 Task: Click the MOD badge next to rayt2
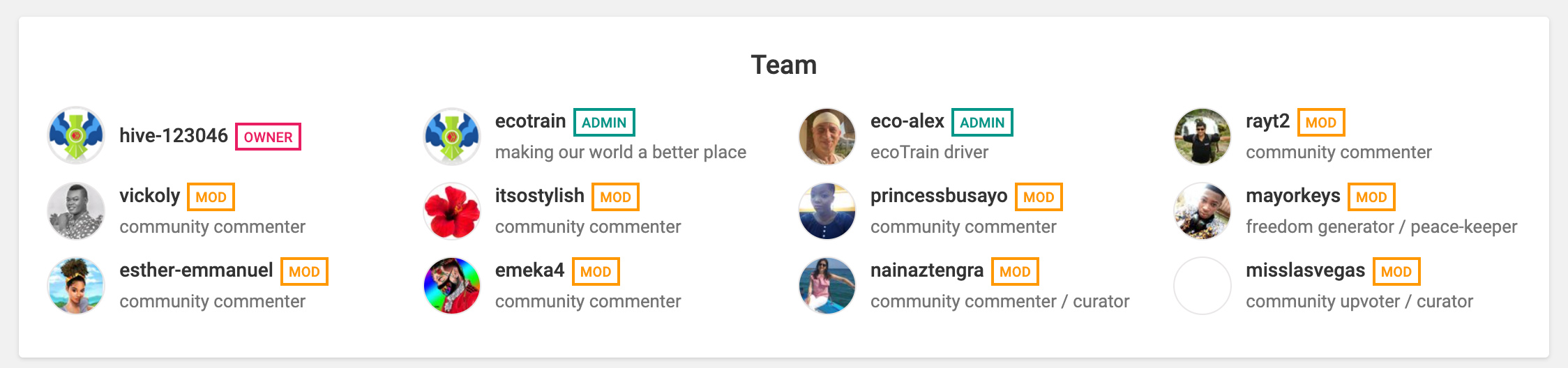pyautogui.click(x=1321, y=122)
